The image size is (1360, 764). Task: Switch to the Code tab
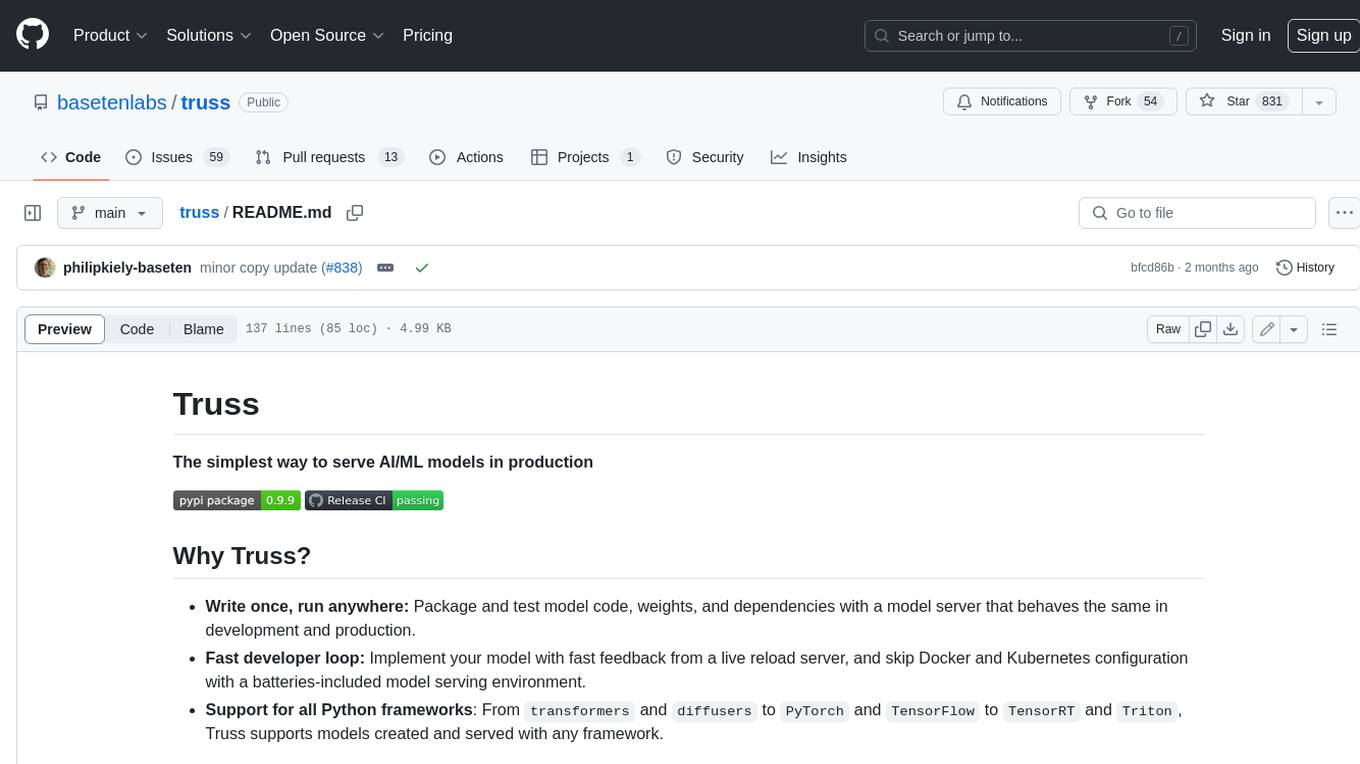[x=71, y=157]
